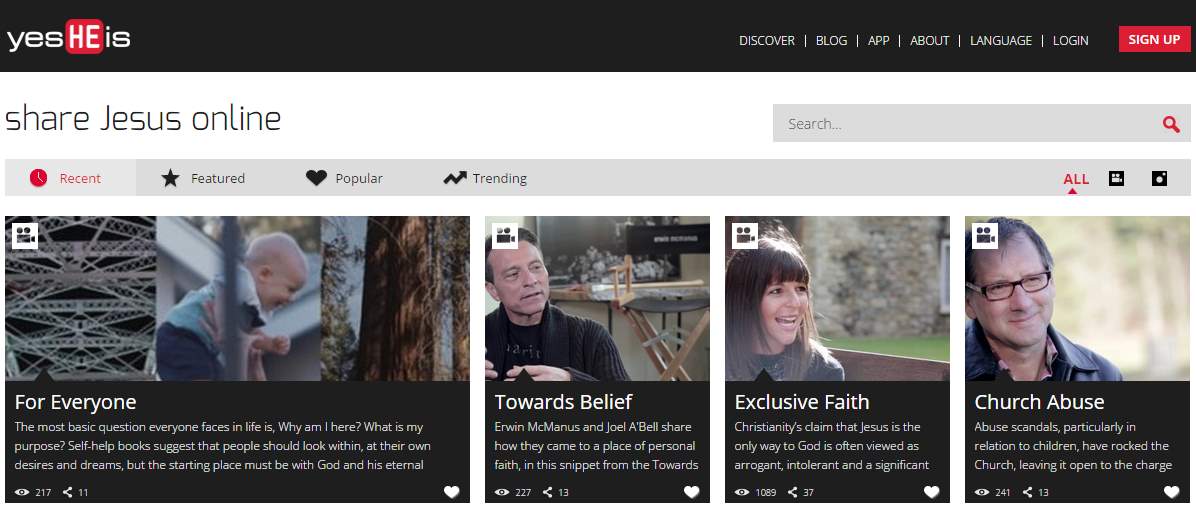Select the ALL content filter
The height and width of the screenshot is (509, 1196).
(1076, 179)
